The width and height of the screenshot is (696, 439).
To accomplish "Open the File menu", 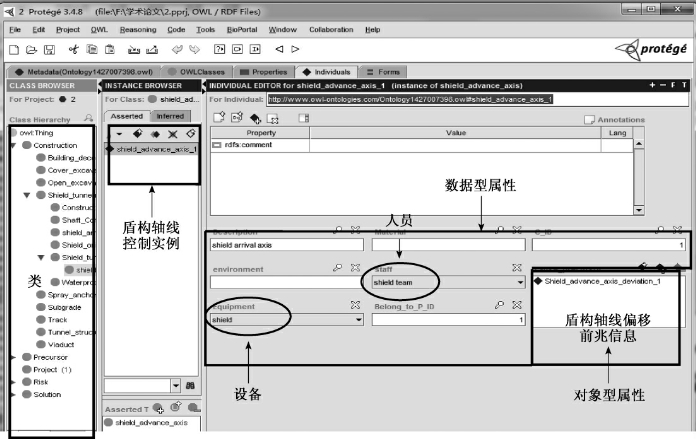I will click(x=15, y=30).
